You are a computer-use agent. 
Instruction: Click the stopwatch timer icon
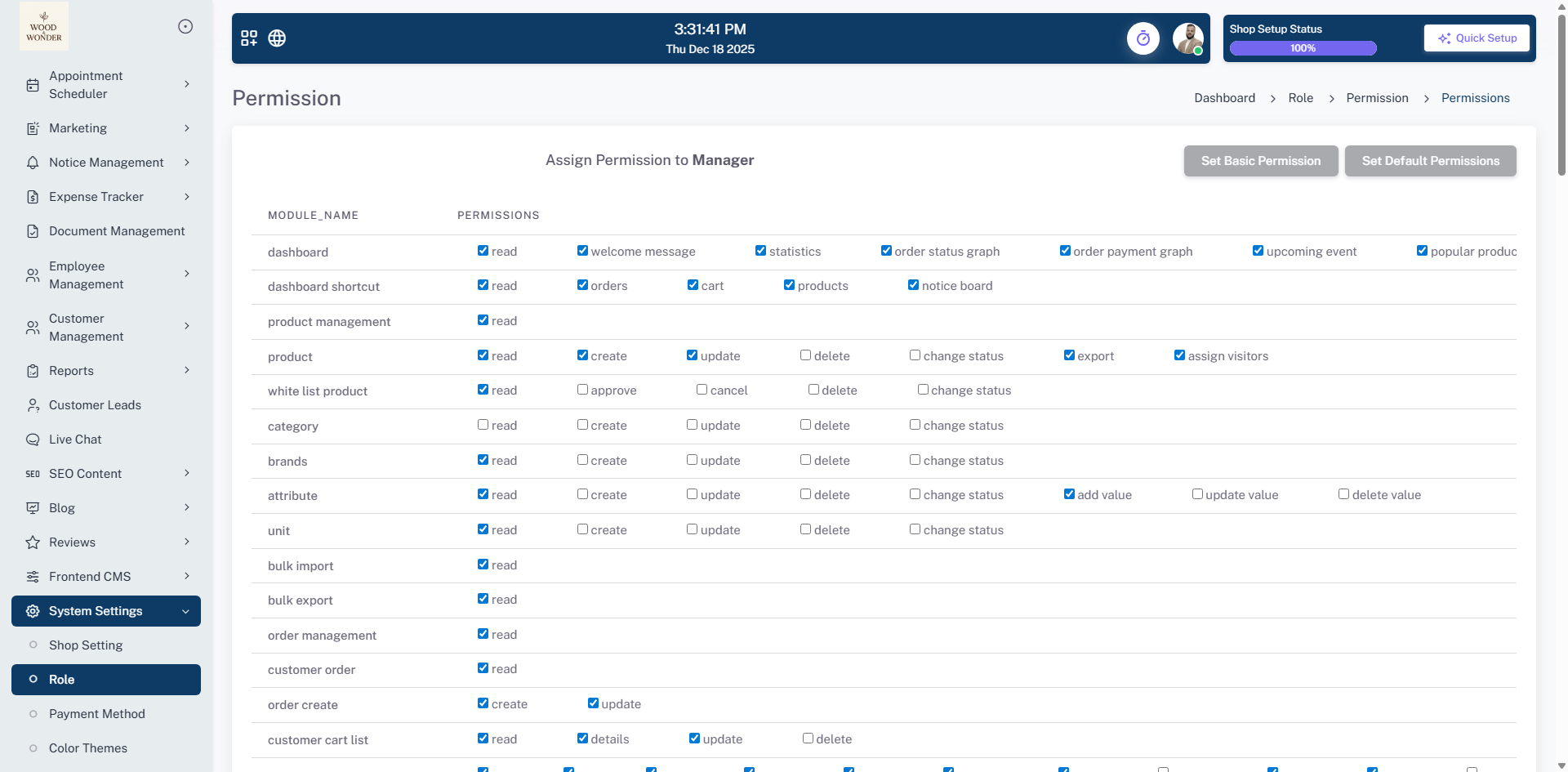pyautogui.click(x=1143, y=38)
